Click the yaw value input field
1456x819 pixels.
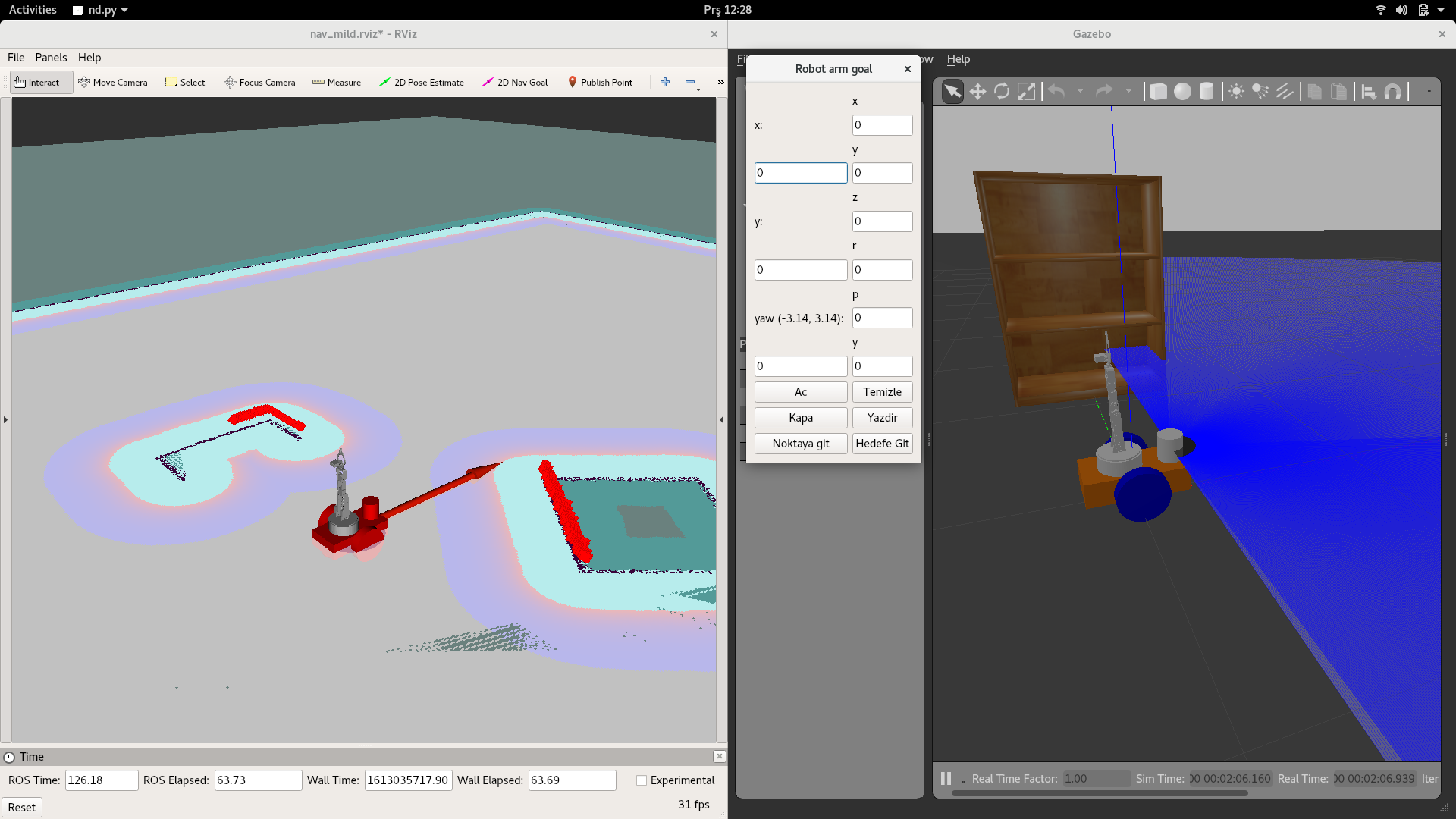882,318
